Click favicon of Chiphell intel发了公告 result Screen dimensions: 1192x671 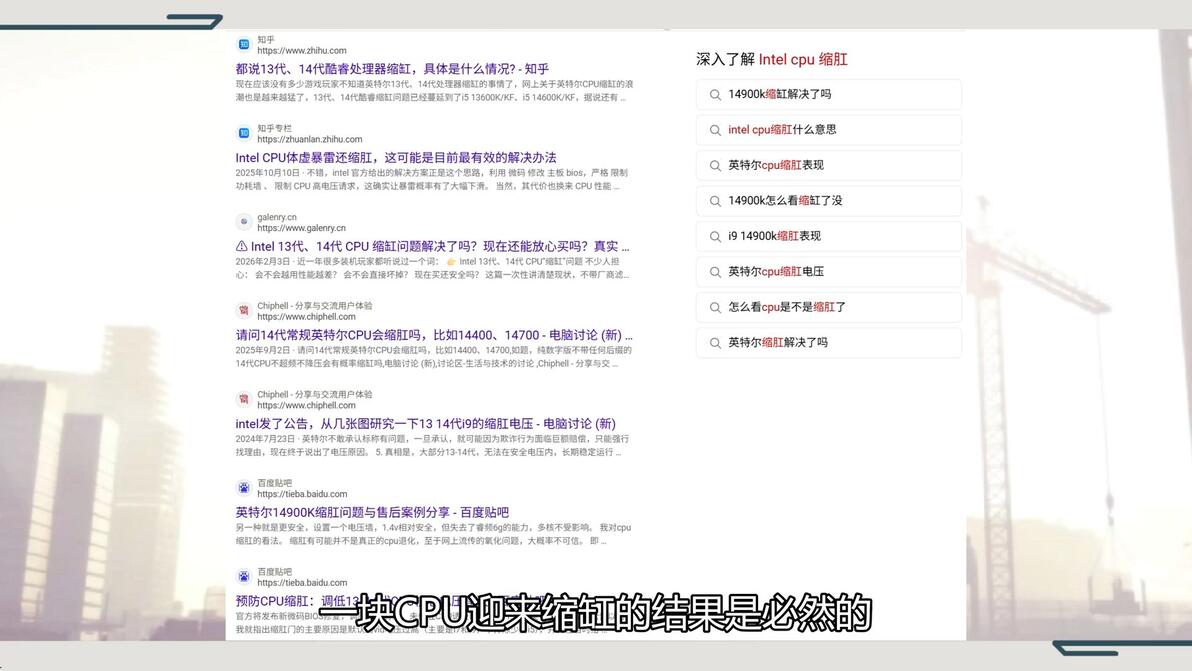pos(243,400)
